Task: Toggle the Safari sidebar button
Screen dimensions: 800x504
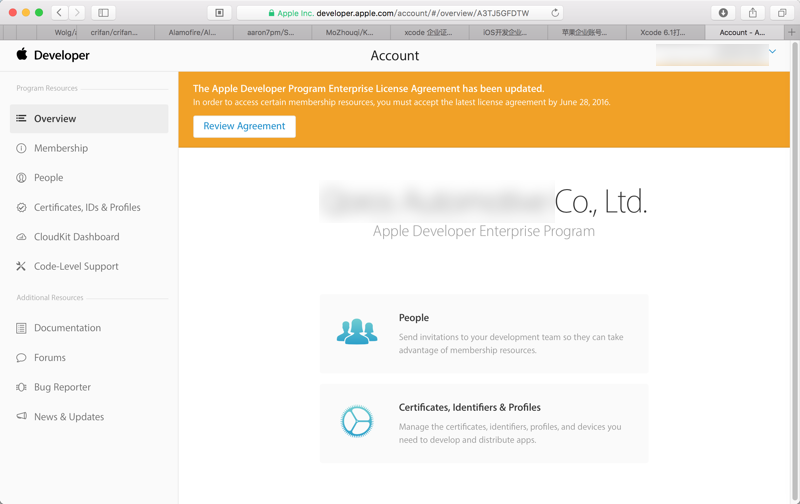Action: pyautogui.click(x=104, y=13)
